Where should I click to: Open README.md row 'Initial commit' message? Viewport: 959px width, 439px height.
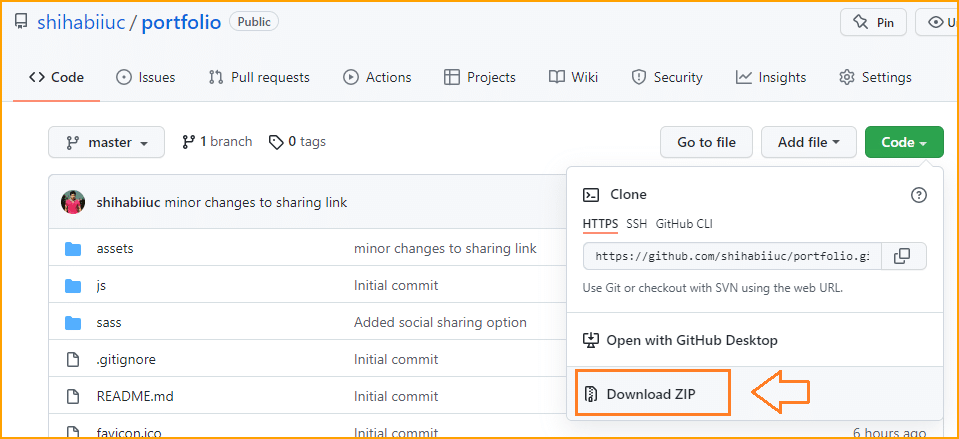(396, 396)
